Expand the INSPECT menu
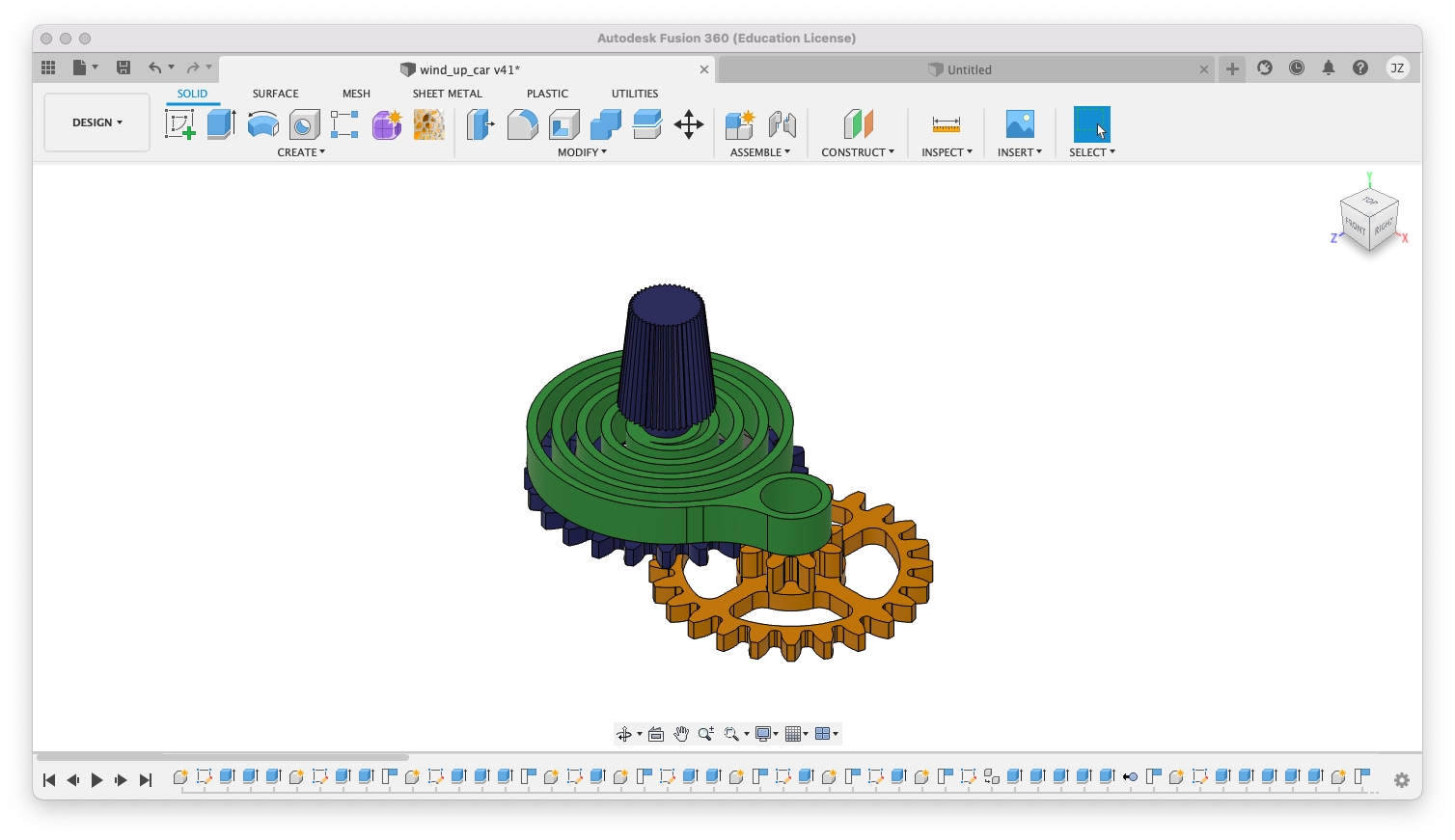1455x840 pixels. coord(947,152)
